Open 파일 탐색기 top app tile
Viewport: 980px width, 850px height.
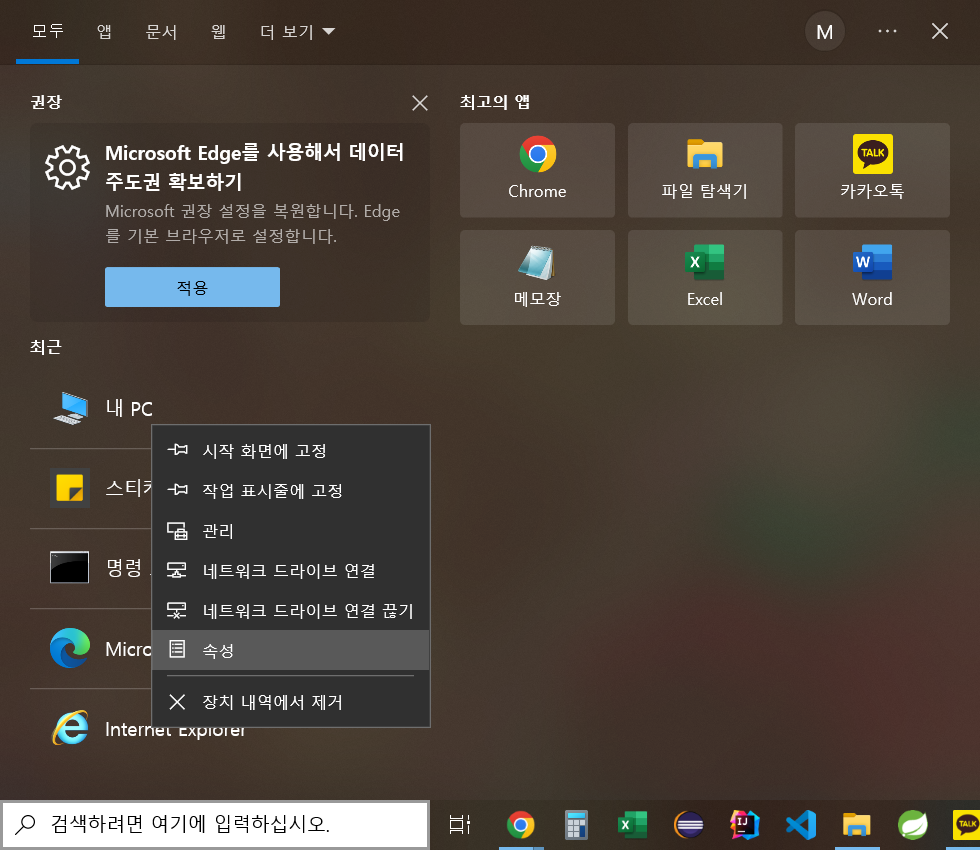click(704, 170)
